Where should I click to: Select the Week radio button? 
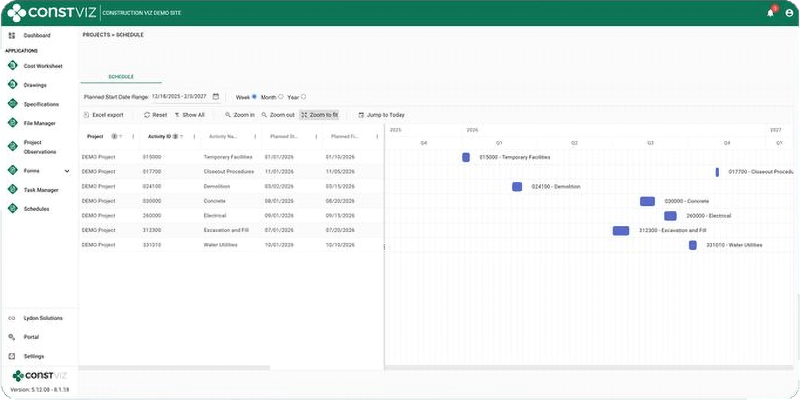pyautogui.click(x=254, y=96)
